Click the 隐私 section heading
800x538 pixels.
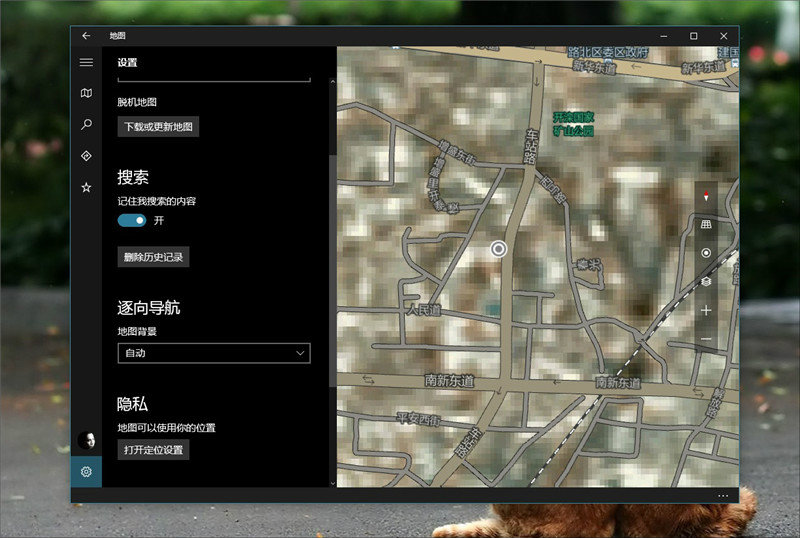tap(133, 404)
